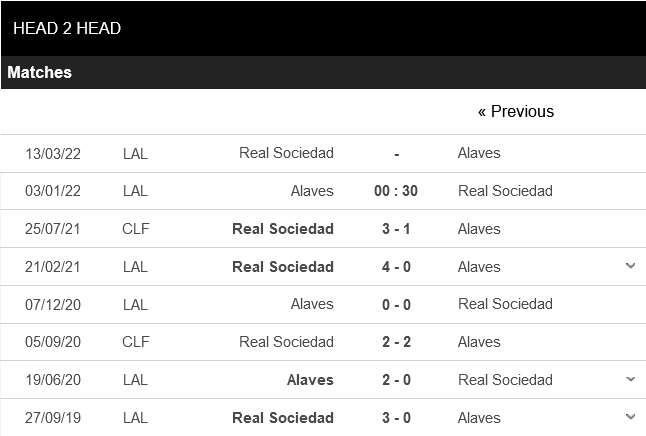Click the 2 - 2 friendly score

(x=396, y=342)
